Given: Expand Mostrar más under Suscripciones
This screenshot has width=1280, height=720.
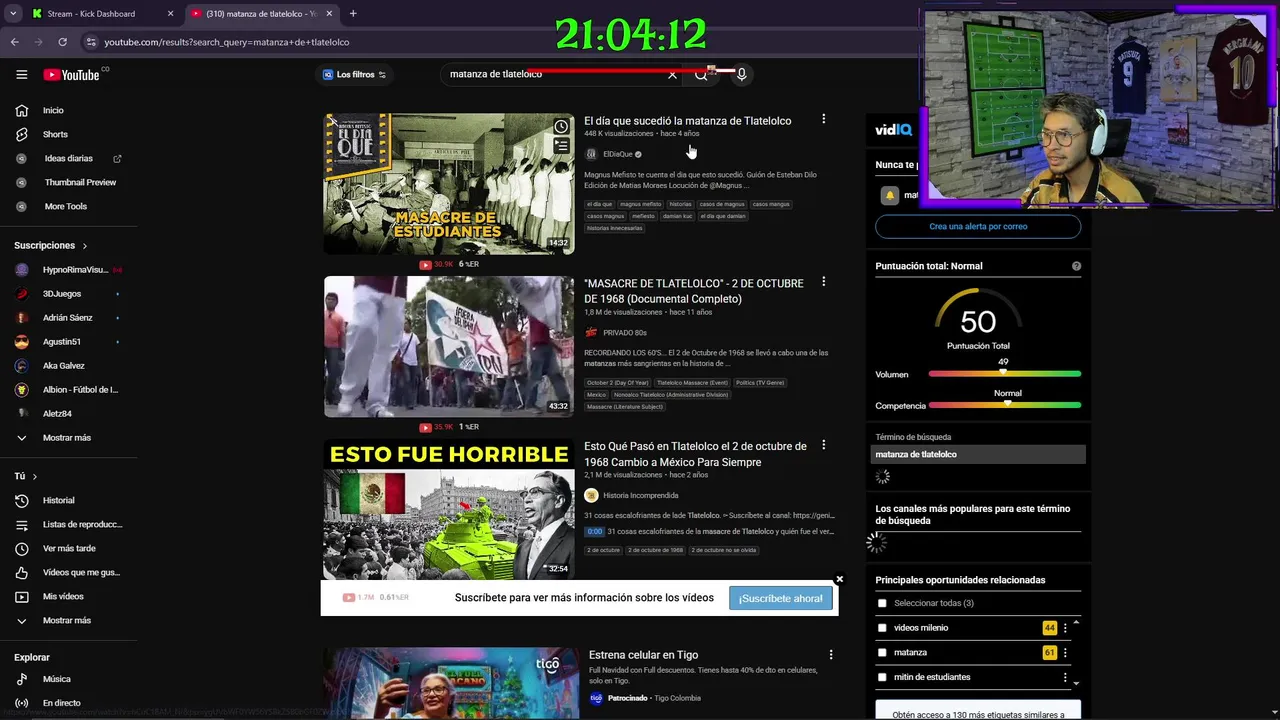Looking at the screenshot, I should [x=66, y=437].
